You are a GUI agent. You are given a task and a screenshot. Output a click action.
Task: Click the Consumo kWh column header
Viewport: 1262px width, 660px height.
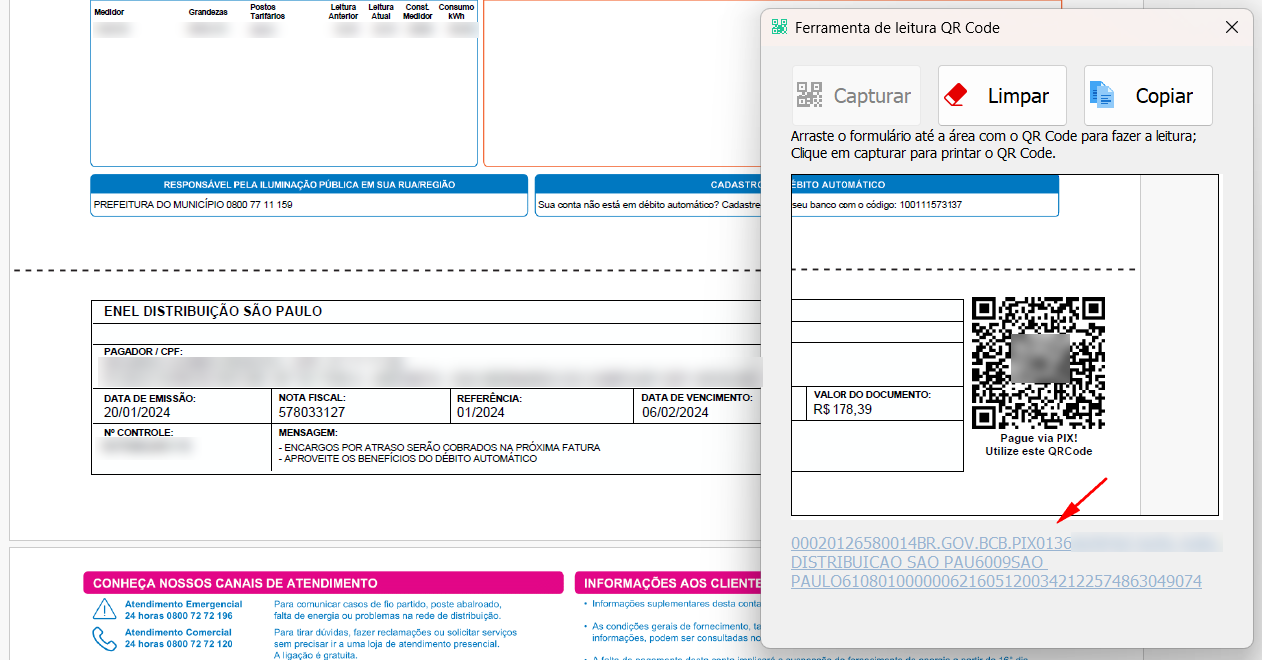click(x=457, y=12)
